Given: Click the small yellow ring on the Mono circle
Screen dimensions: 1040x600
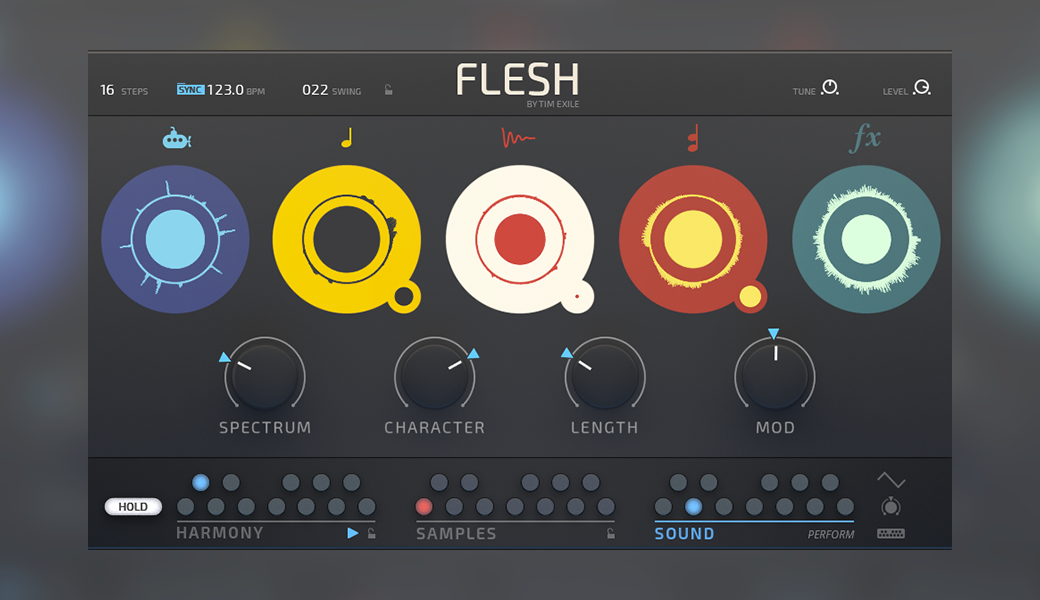Looking at the screenshot, I should pyautogui.click(x=404, y=296).
